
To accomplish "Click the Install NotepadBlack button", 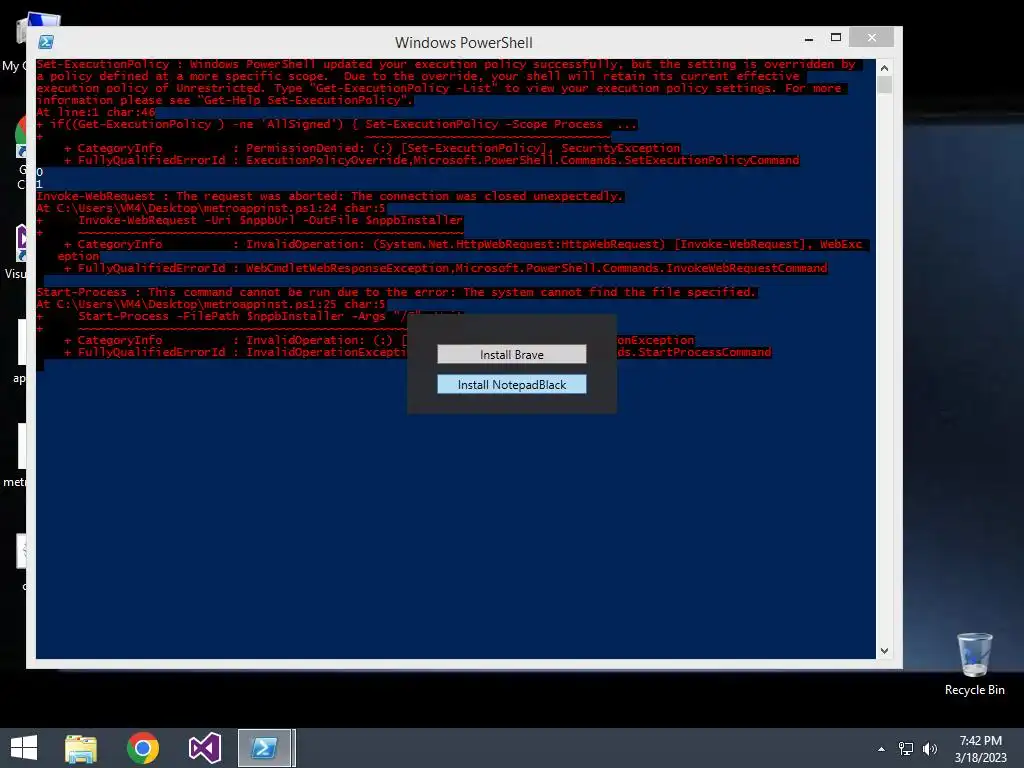I will pos(511,385).
